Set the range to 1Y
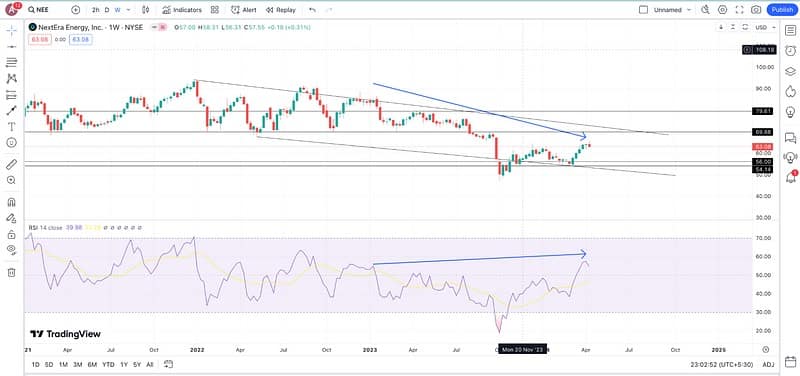The height and width of the screenshot is (376, 800). tap(124, 364)
